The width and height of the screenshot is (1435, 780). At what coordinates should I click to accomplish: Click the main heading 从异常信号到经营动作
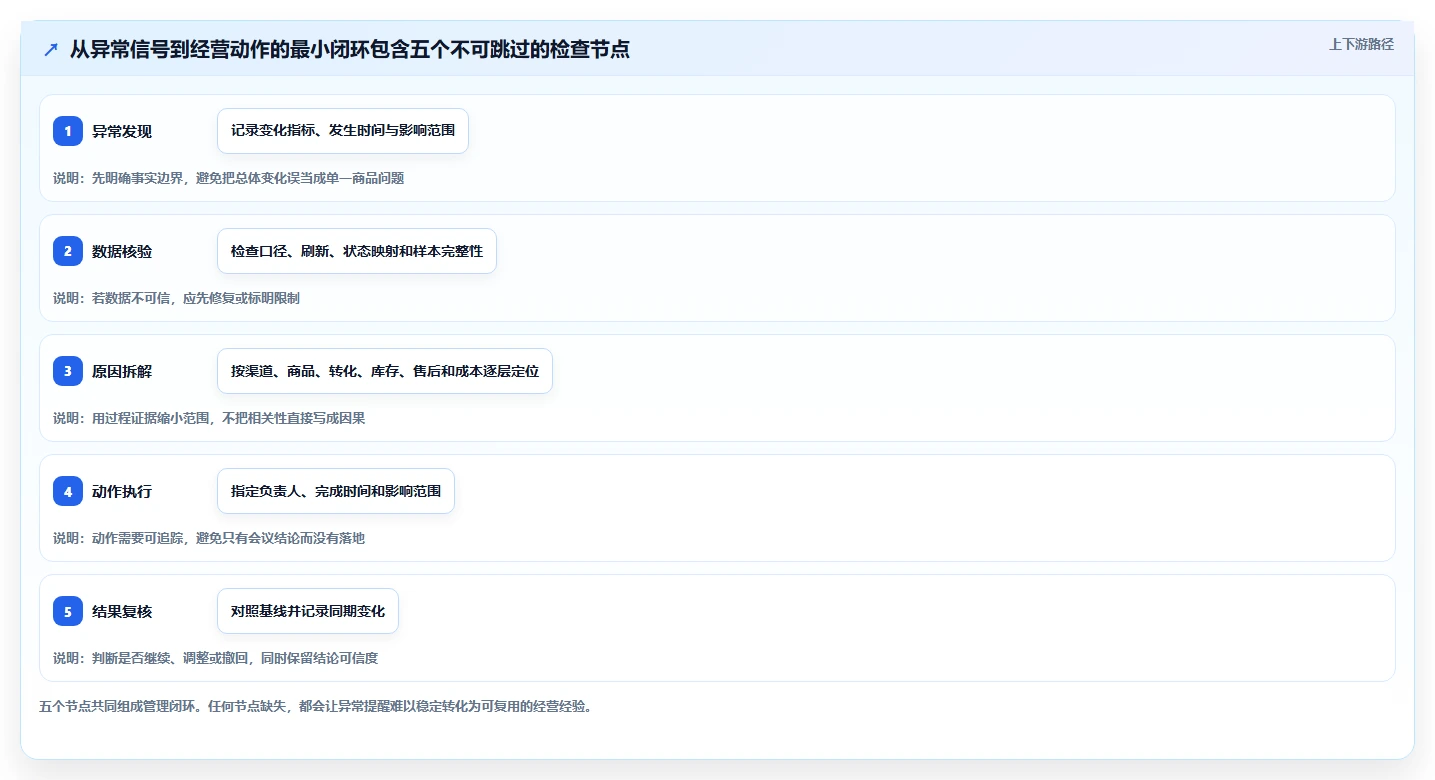350,49
